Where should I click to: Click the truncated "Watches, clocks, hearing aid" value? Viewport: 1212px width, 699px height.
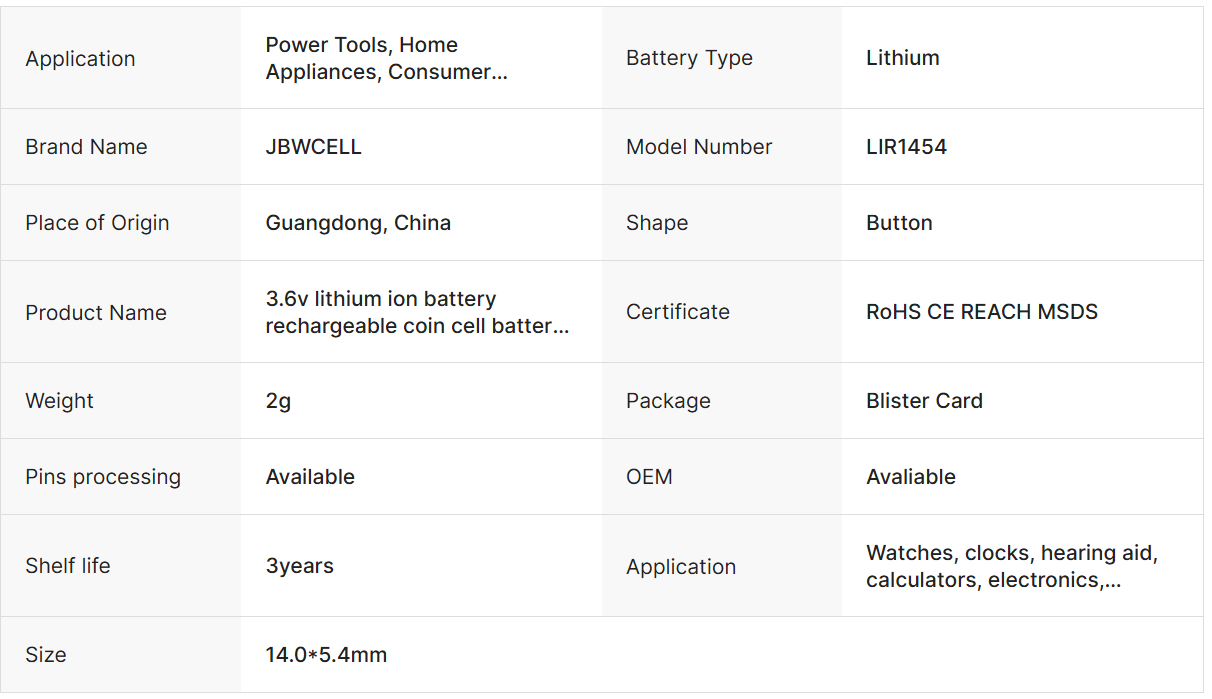(1011, 566)
